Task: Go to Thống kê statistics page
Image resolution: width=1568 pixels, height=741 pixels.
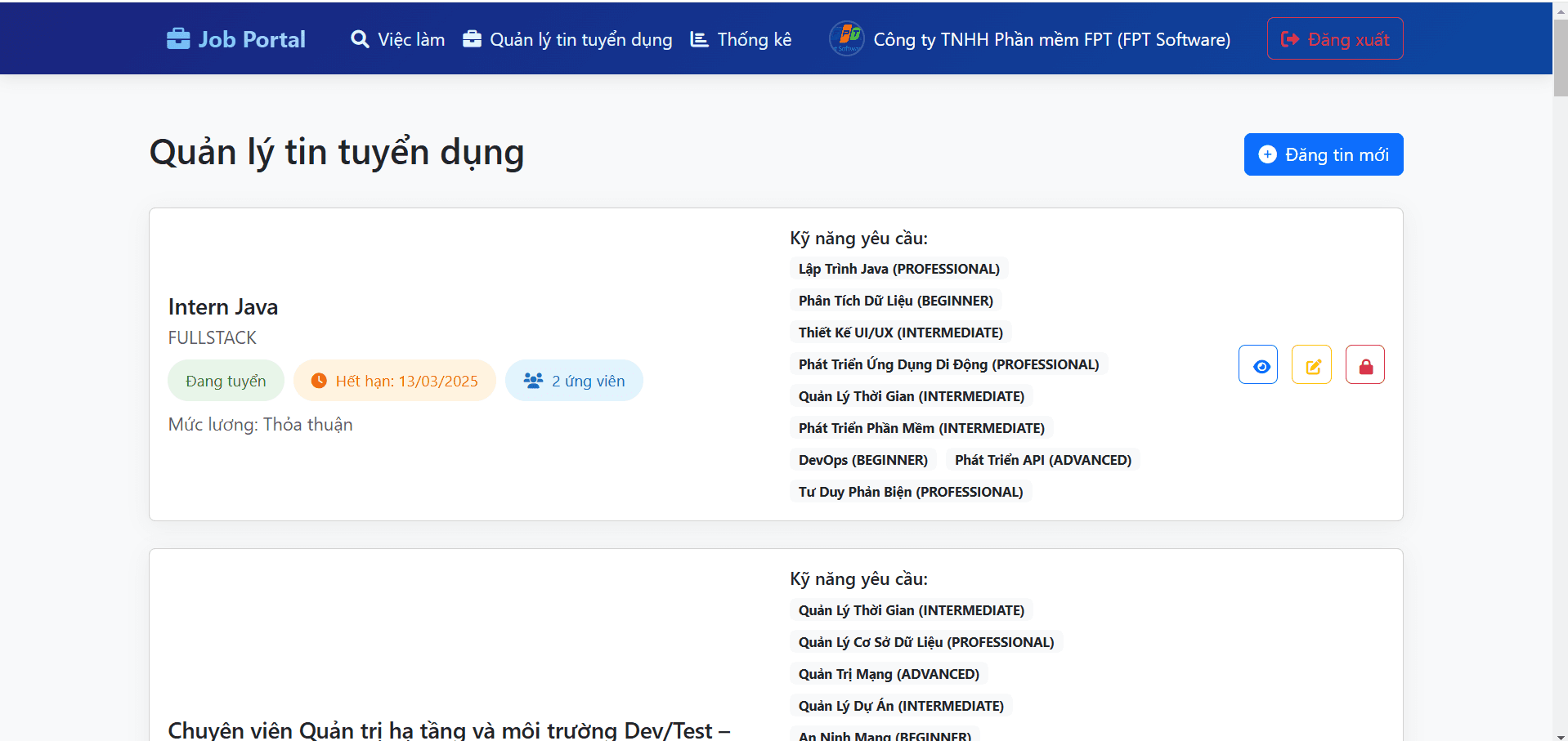Action: click(x=741, y=39)
